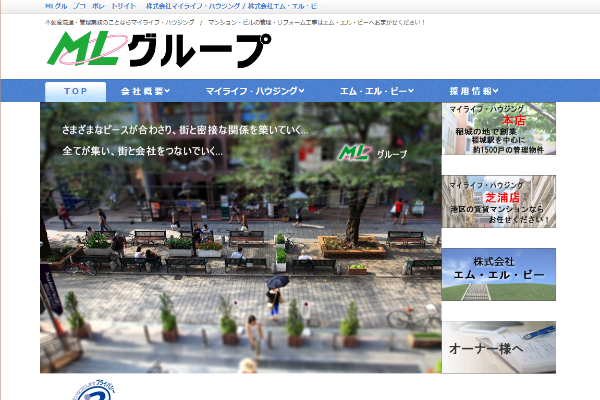
Task: Click the street scene hero image
Action: coord(241,238)
